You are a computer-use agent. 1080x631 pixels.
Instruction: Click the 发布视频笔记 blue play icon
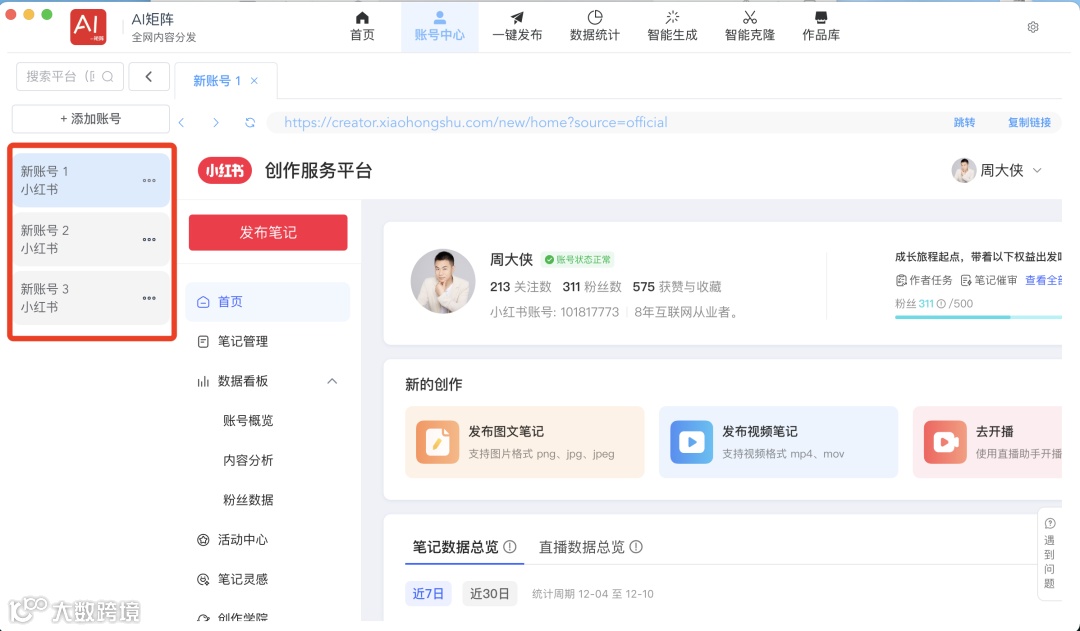tap(692, 442)
